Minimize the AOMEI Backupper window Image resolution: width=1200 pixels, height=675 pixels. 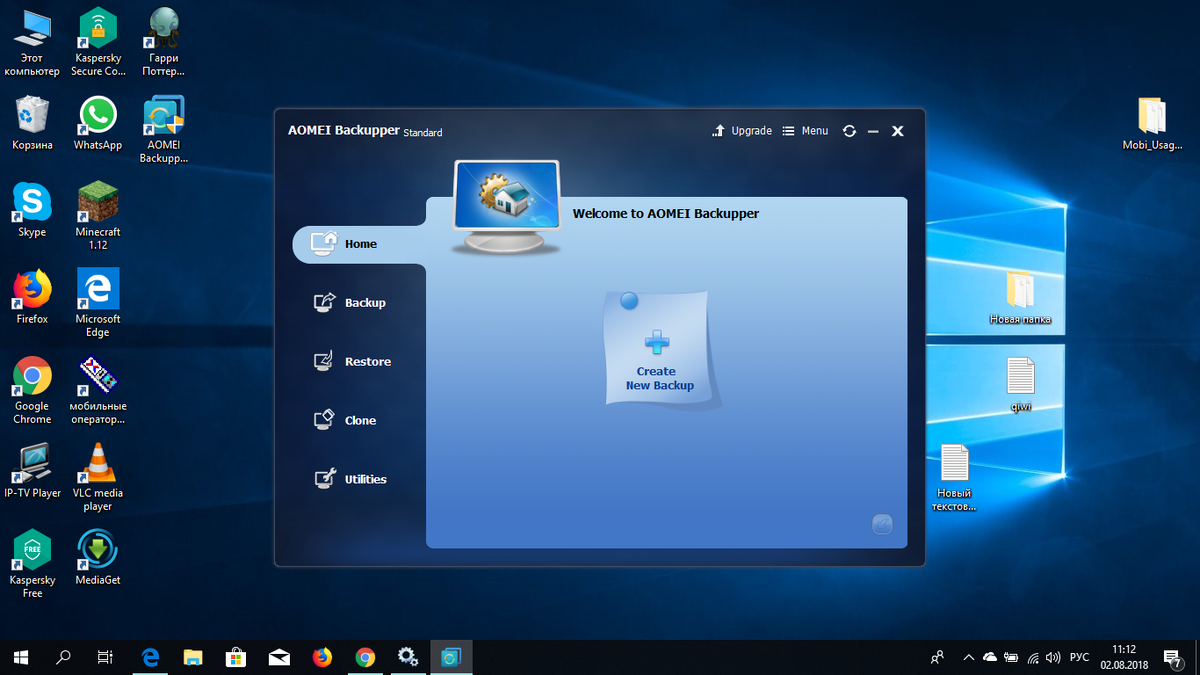(x=873, y=131)
